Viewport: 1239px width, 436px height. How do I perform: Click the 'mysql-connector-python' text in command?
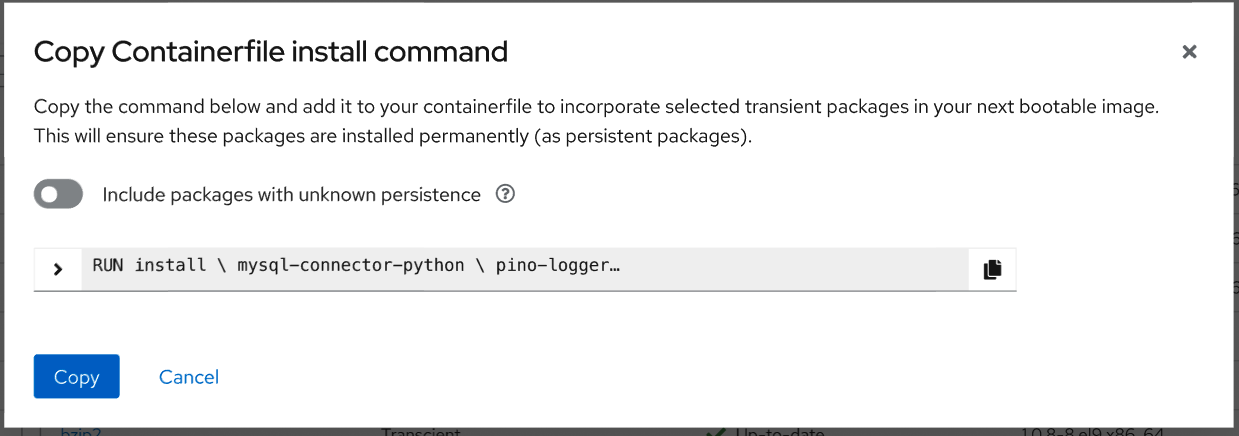(x=350, y=266)
